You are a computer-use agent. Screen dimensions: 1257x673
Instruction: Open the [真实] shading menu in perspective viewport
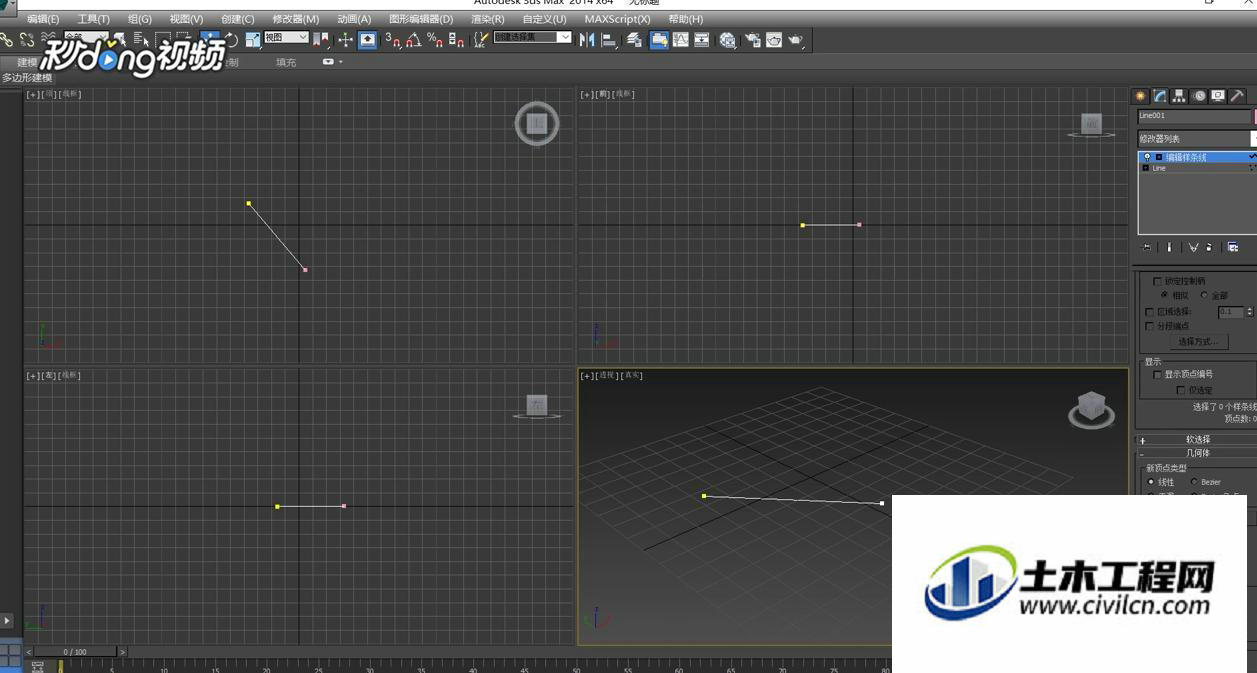click(x=632, y=375)
